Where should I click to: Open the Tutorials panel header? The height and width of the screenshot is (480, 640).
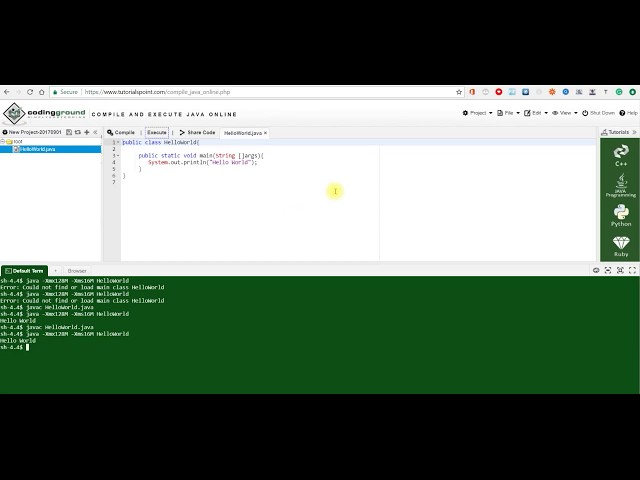tap(615, 132)
